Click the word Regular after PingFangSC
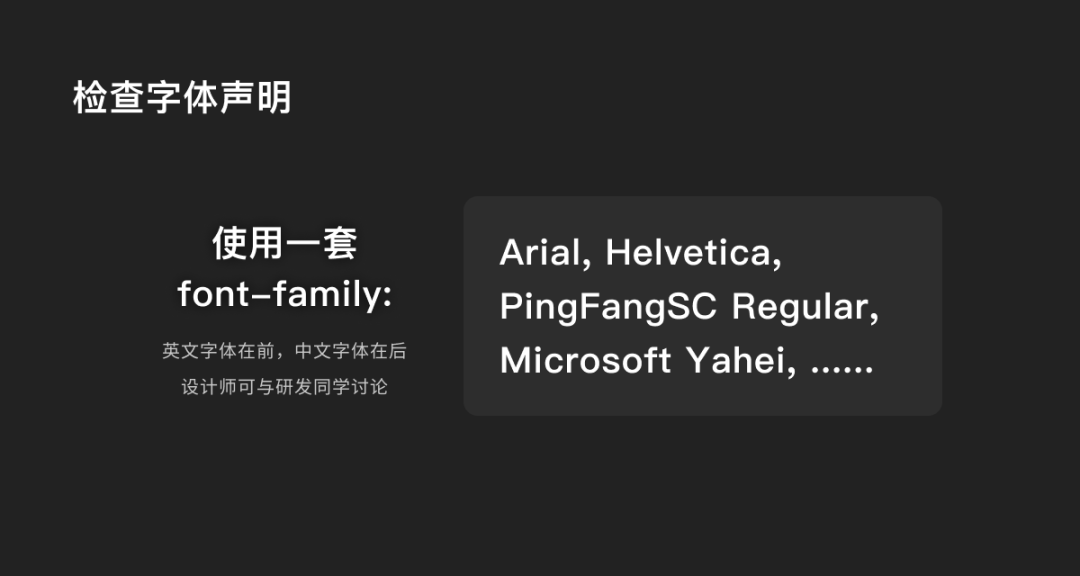 (x=800, y=308)
